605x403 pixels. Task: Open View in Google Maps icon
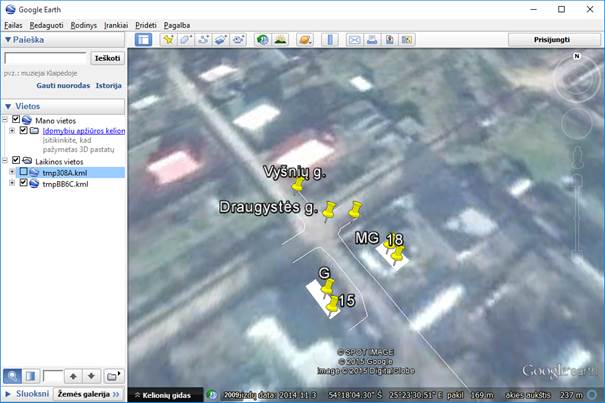[407, 40]
